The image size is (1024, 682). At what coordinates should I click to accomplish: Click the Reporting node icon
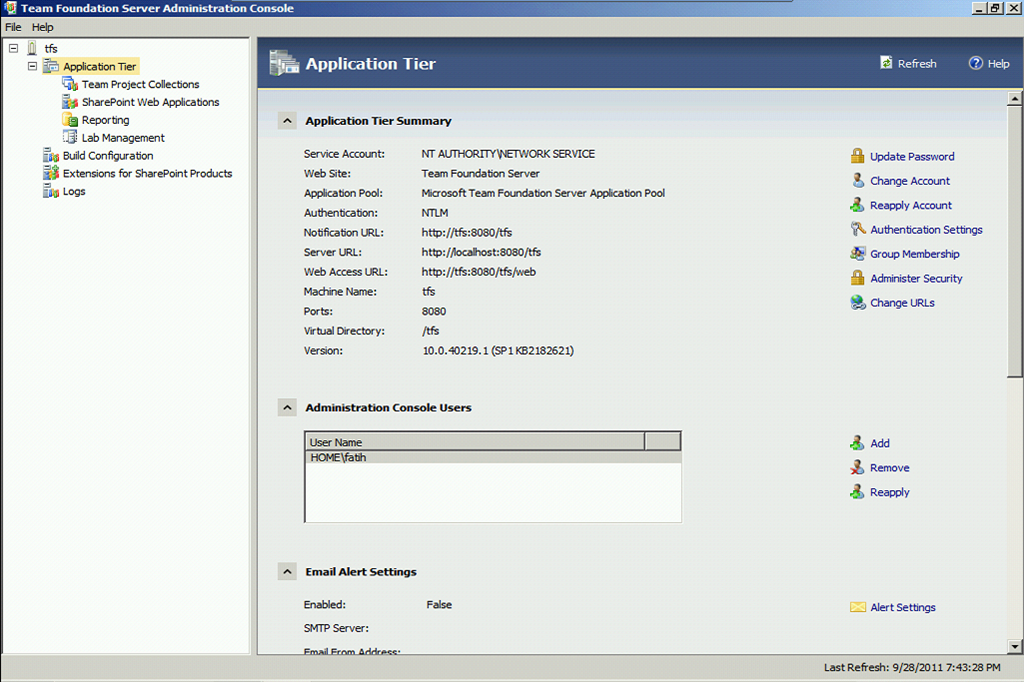coord(70,120)
